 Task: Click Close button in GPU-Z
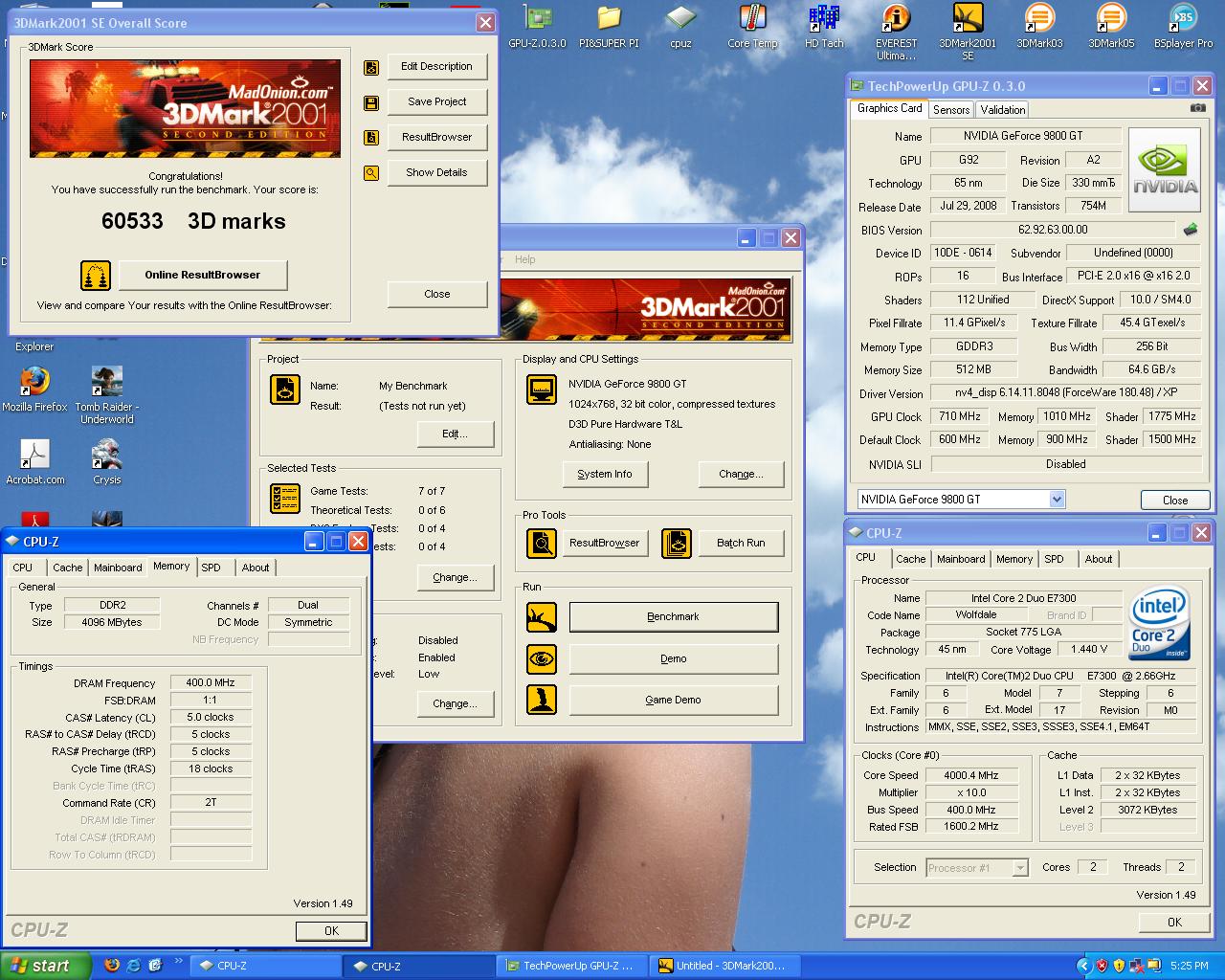(x=1175, y=501)
